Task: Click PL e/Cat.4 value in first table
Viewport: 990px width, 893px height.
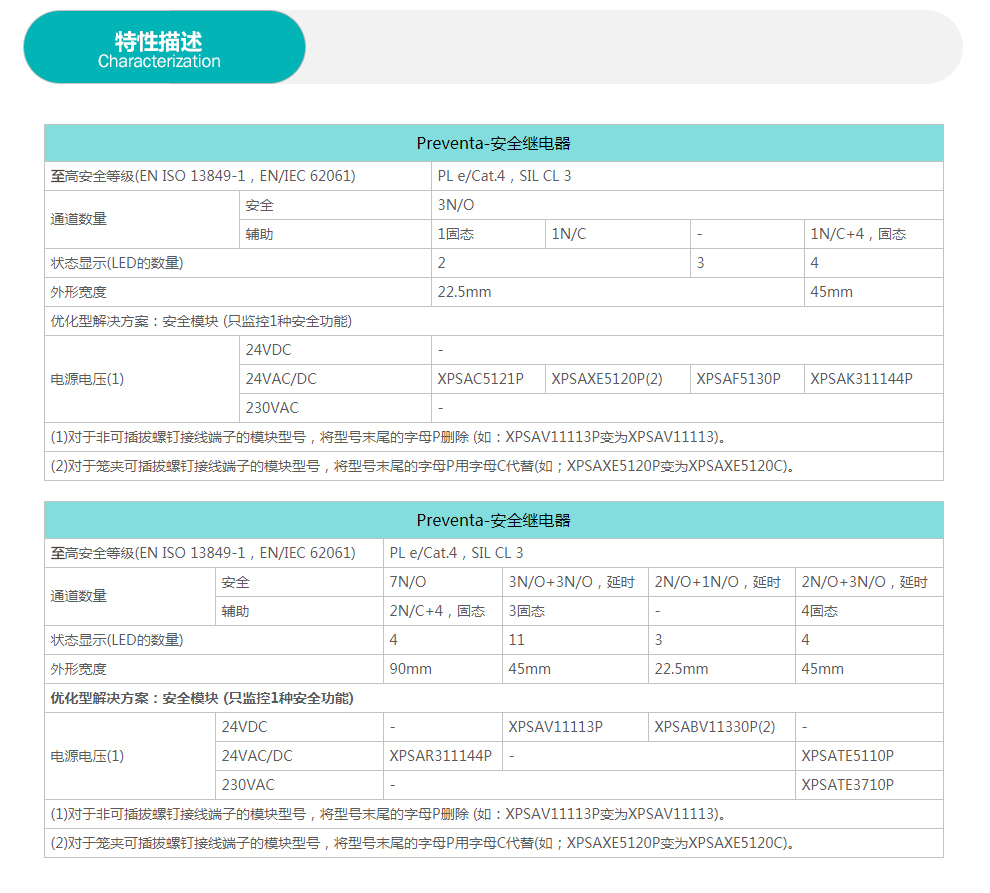Action: point(504,176)
